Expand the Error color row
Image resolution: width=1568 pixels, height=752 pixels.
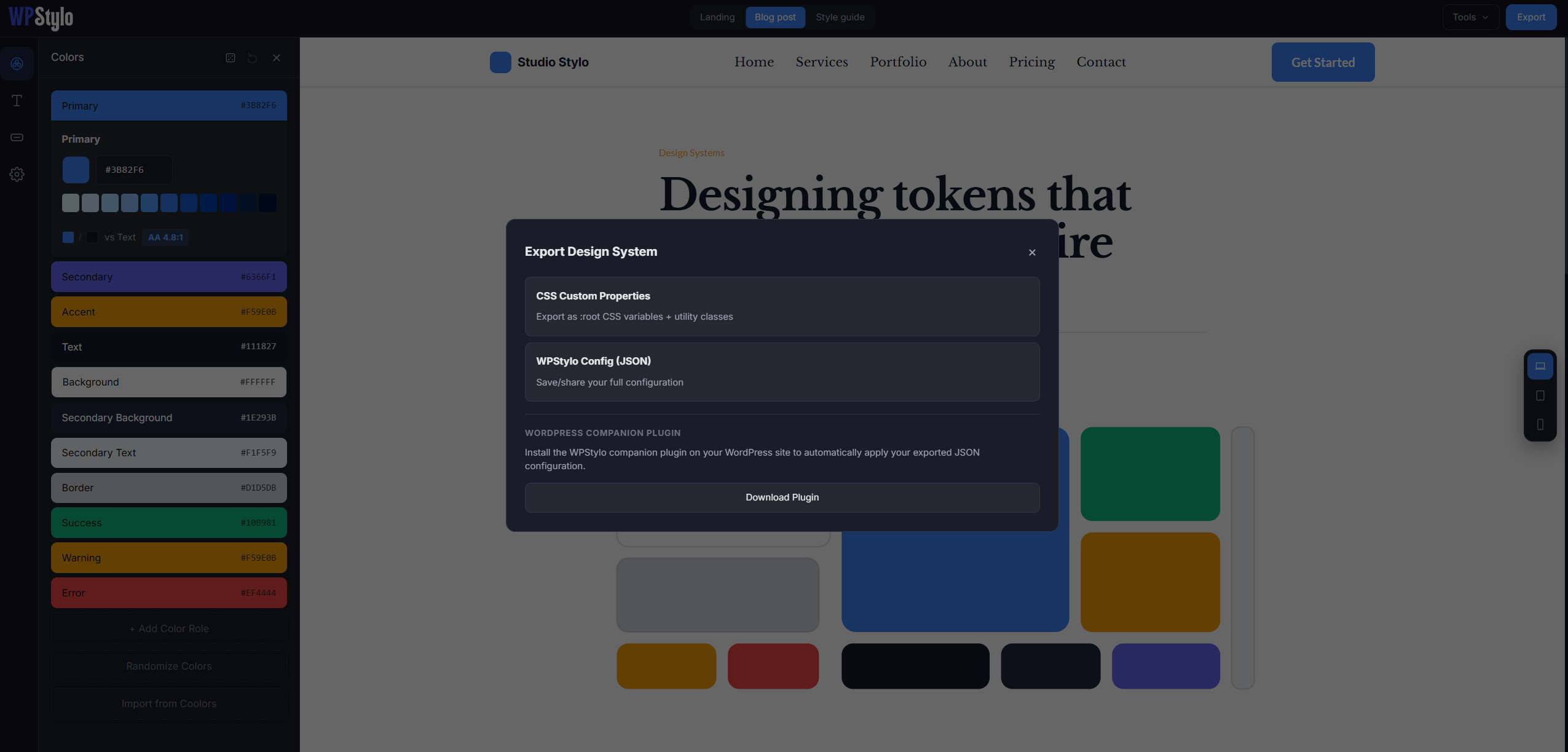pyautogui.click(x=169, y=593)
